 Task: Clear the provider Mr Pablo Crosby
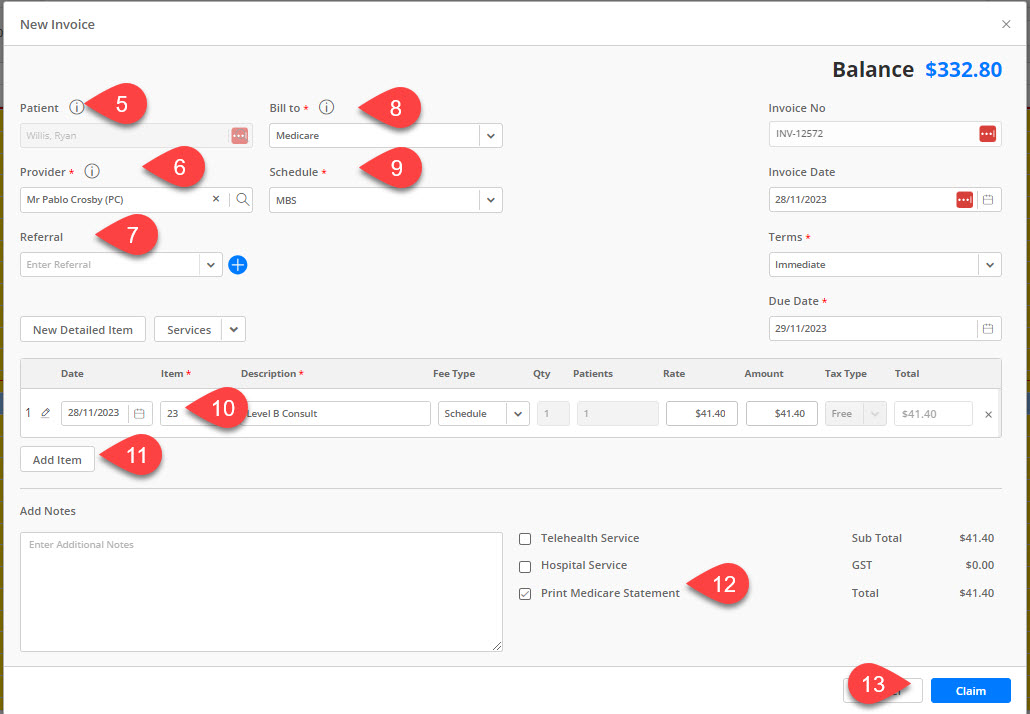point(215,198)
